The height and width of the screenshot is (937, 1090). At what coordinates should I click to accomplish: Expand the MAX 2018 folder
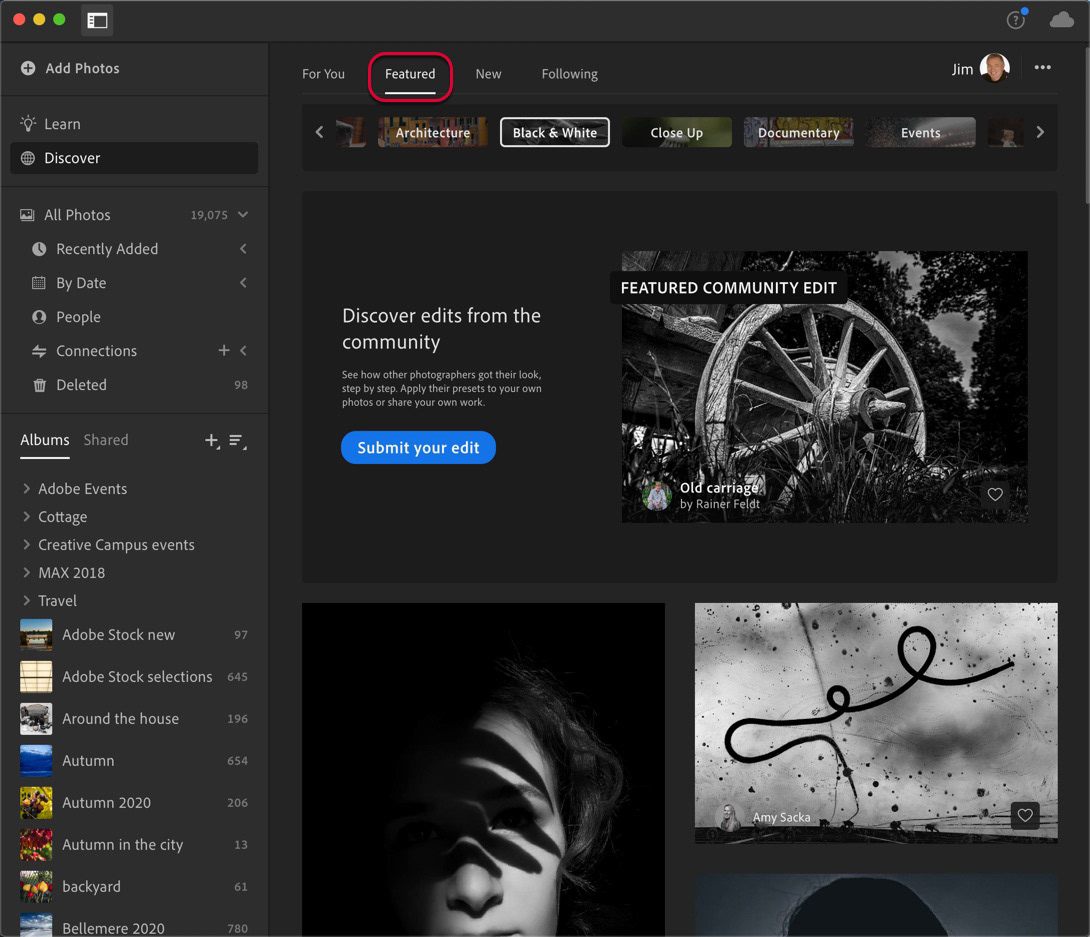[26, 572]
